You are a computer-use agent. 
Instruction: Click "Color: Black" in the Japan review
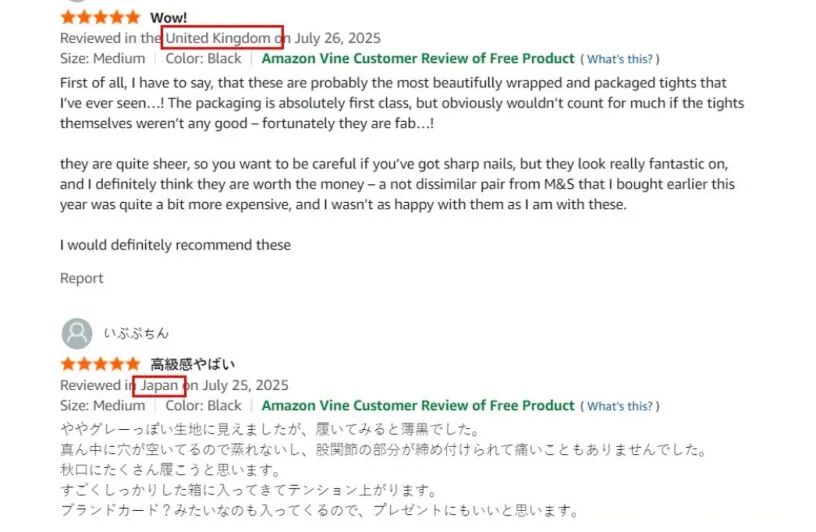click(x=204, y=405)
